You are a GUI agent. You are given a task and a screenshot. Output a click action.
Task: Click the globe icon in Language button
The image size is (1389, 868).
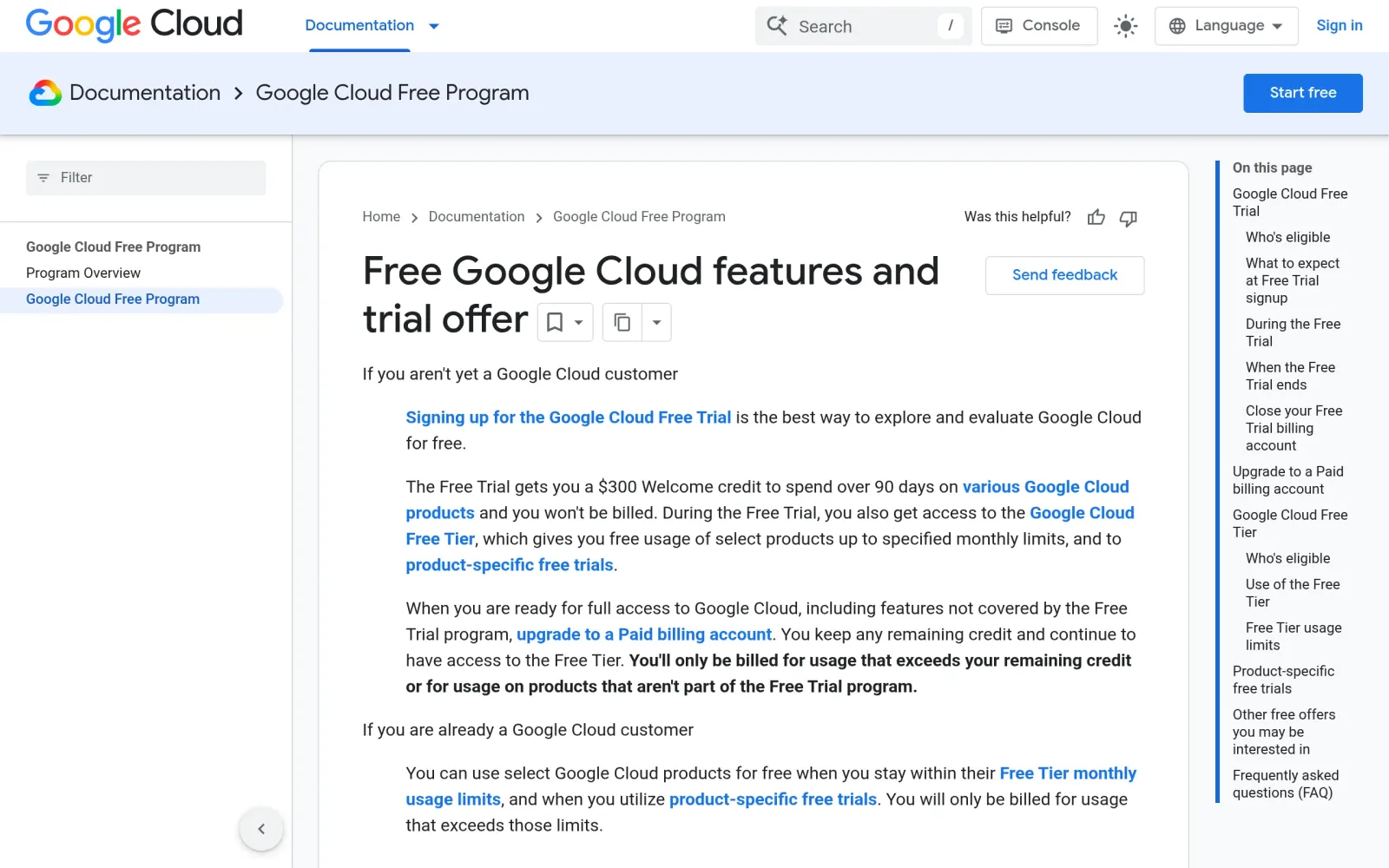coord(1177,26)
